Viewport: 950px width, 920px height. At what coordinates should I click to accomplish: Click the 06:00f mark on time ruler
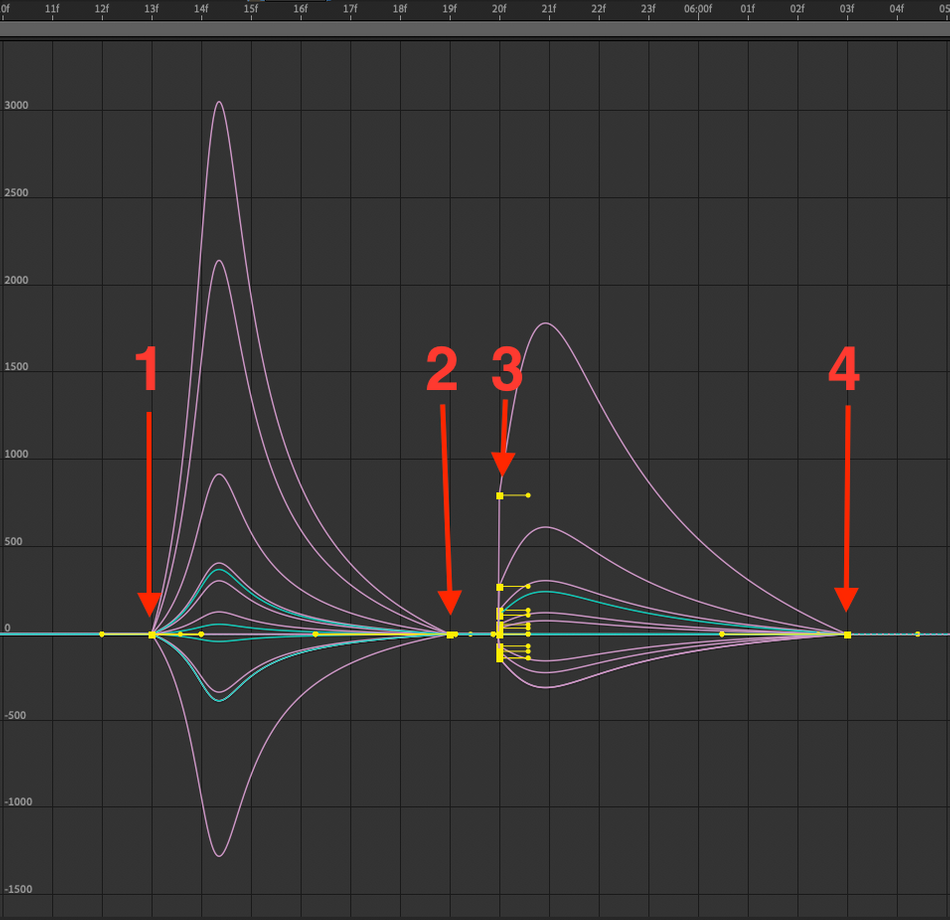(x=698, y=9)
